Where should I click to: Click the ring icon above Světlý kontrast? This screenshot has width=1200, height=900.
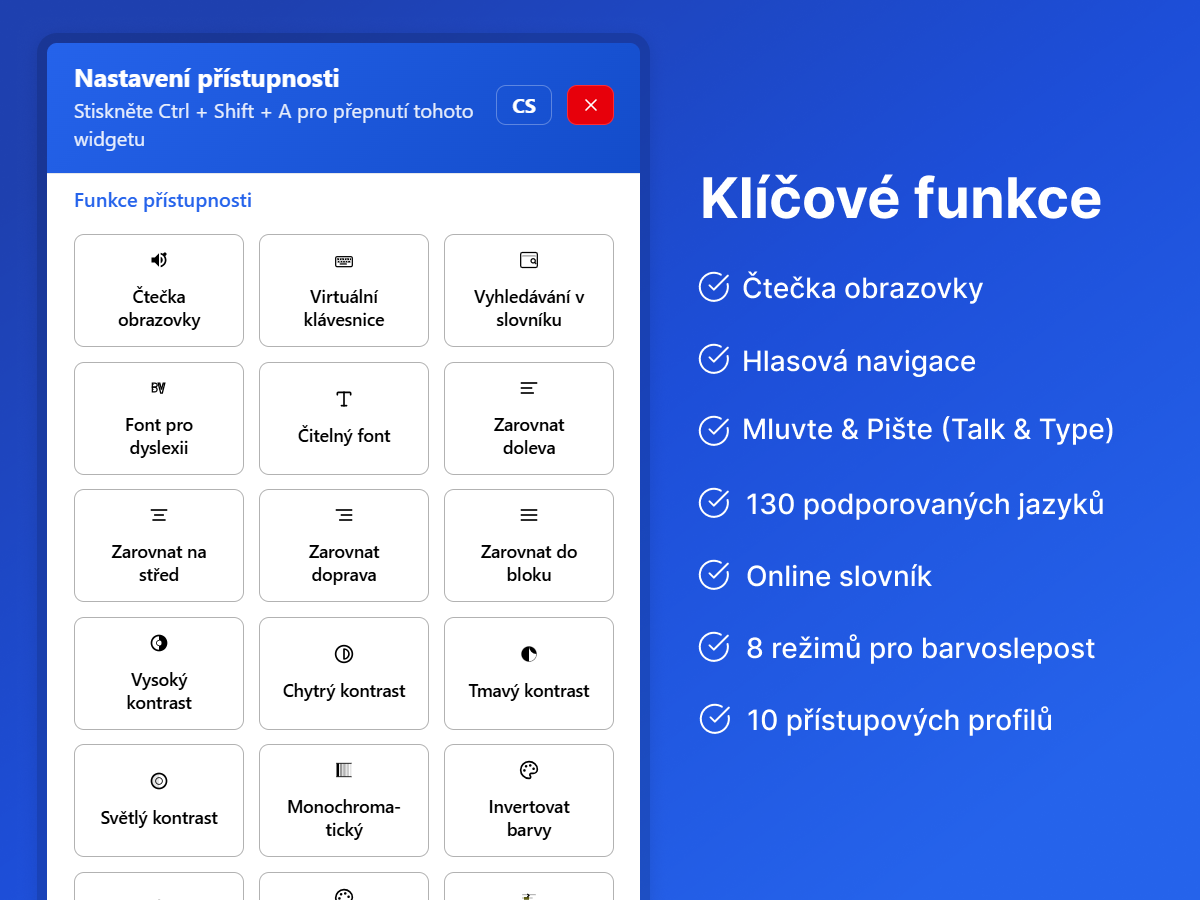click(x=159, y=781)
